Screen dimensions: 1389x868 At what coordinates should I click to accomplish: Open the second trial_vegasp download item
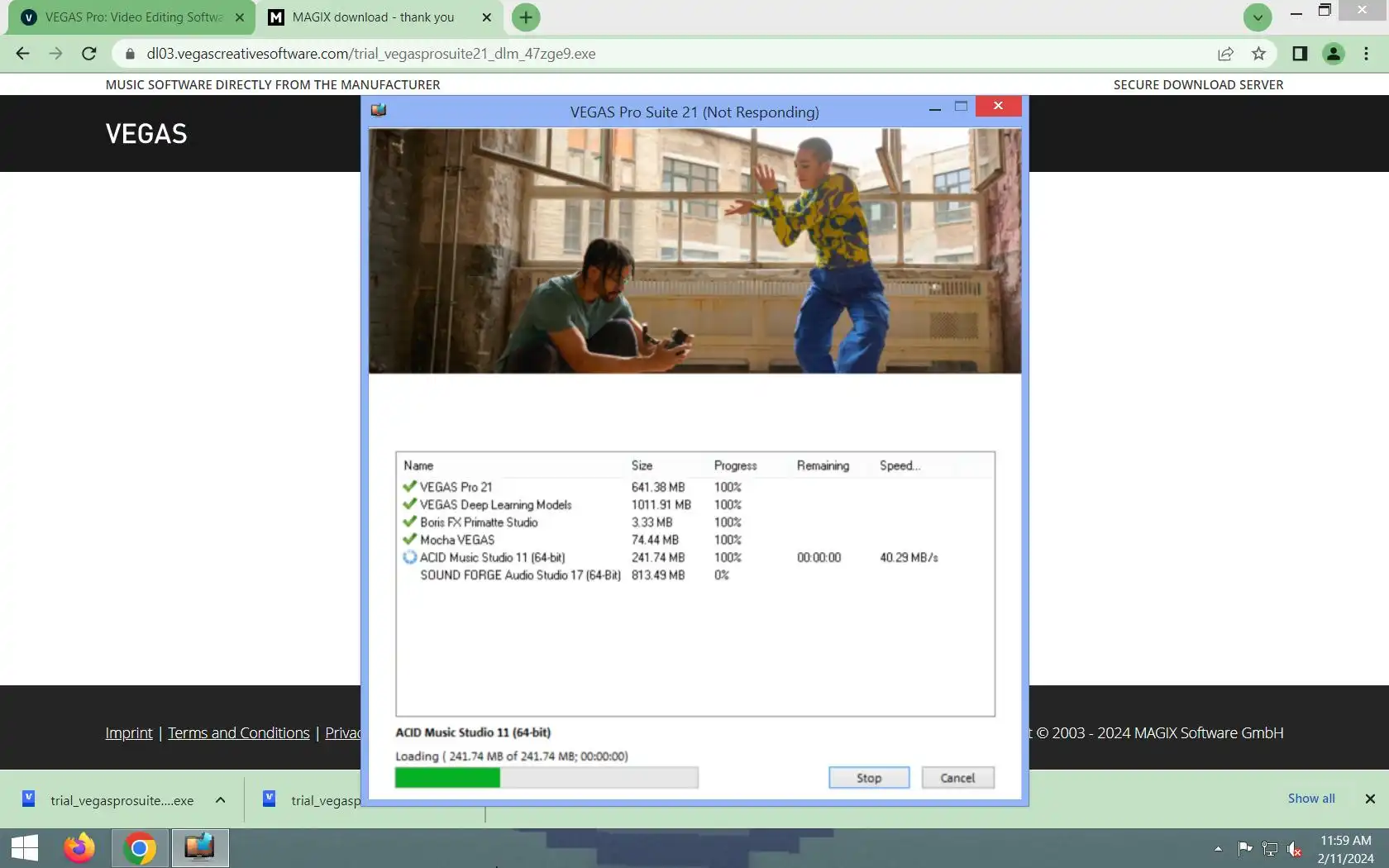point(313,800)
